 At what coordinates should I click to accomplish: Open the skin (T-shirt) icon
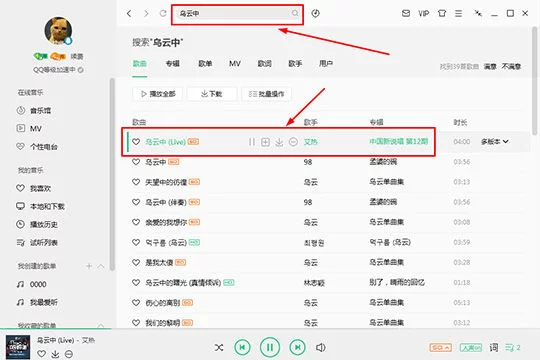tap(442, 13)
